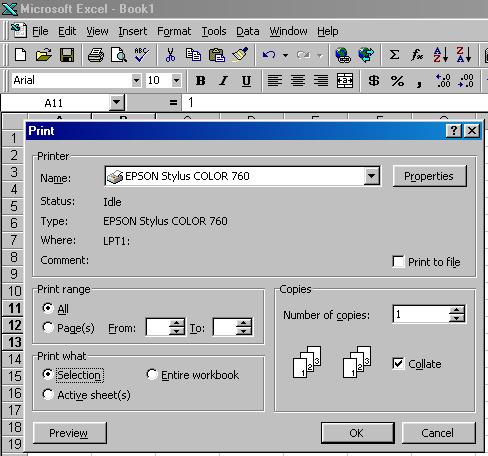Click the dialog help question button

click(454, 130)
